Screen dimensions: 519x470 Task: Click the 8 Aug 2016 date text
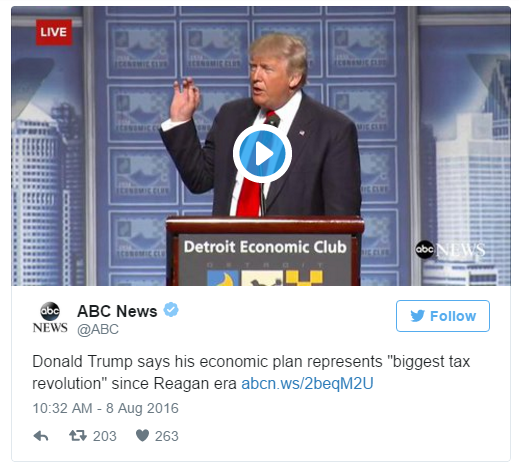[142, 408]
